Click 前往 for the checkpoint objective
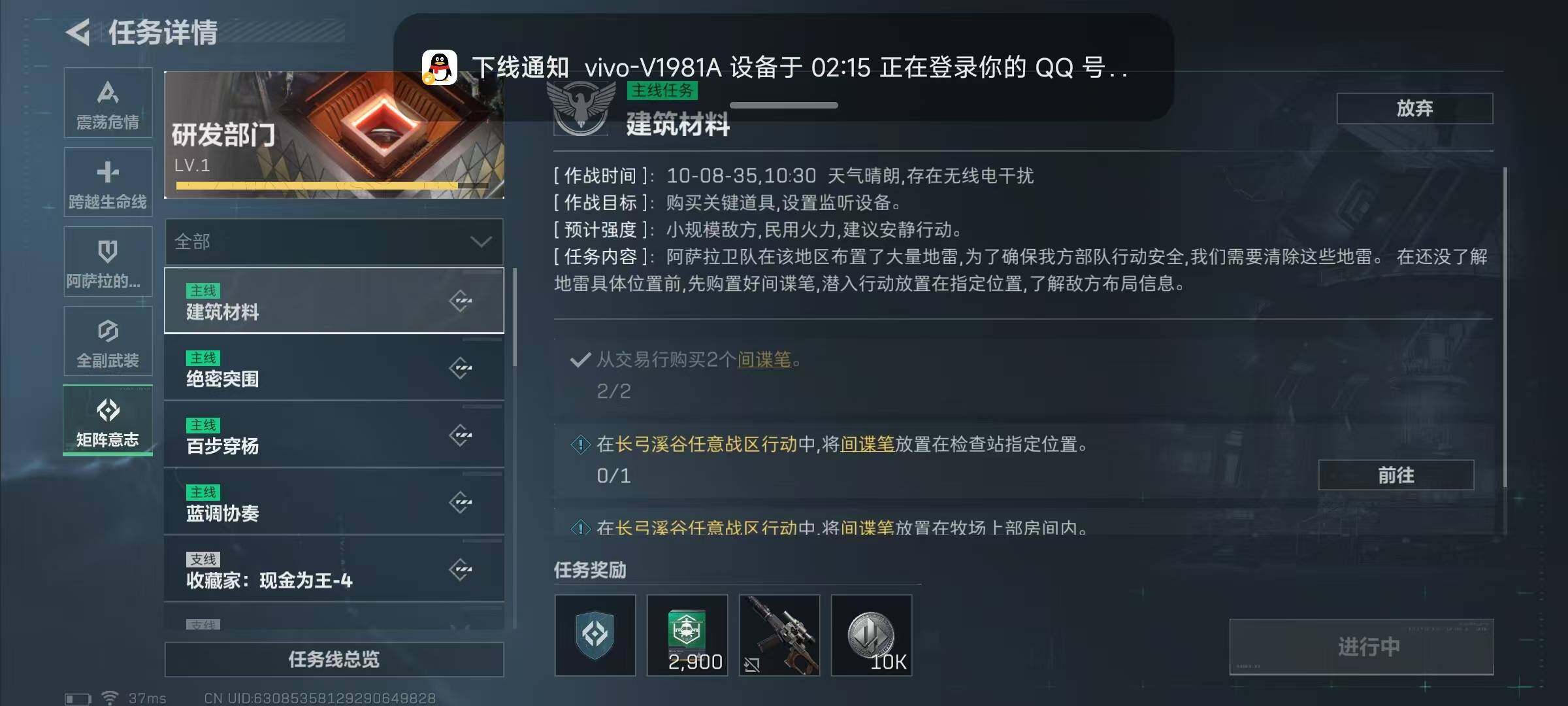Viewport: 1568px width, 706px height. coord(1396,475)
